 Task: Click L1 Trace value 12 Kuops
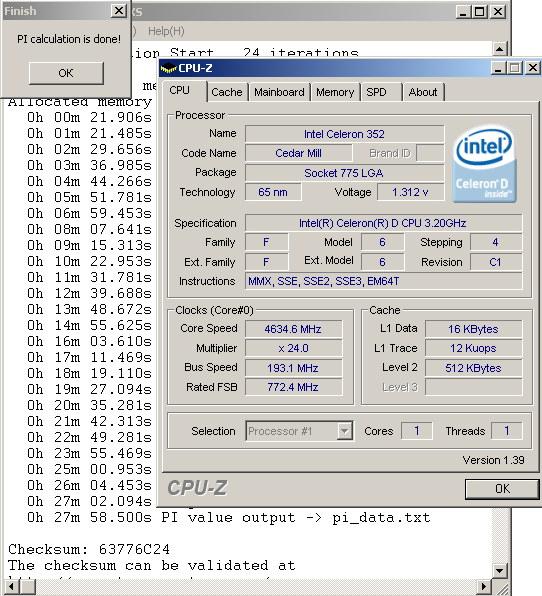473,348
